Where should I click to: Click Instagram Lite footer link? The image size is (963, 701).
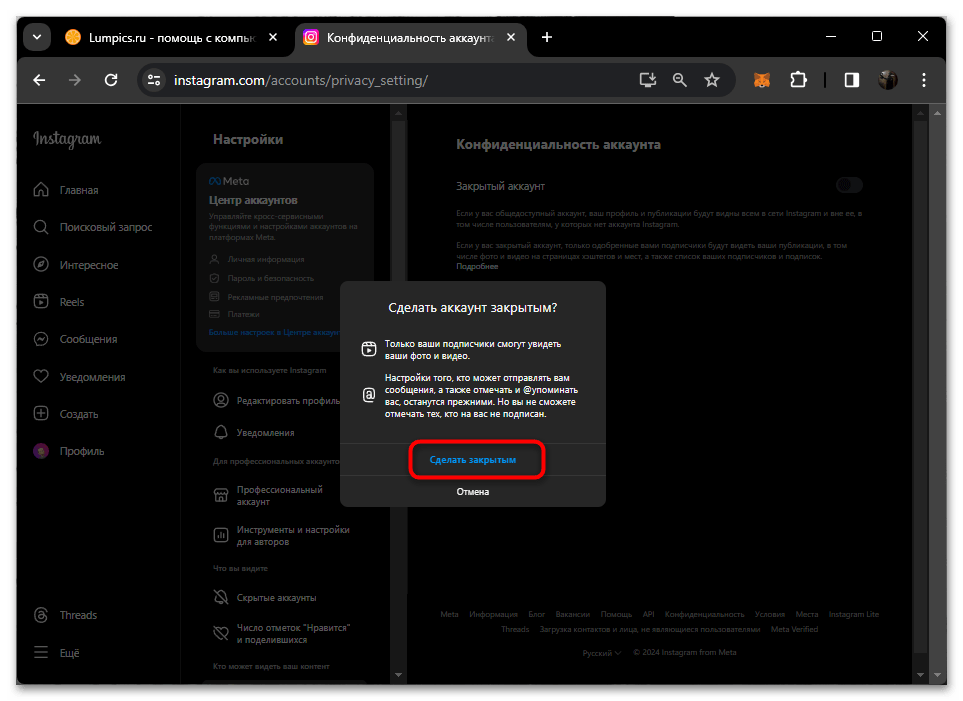(x=854, y=614)
